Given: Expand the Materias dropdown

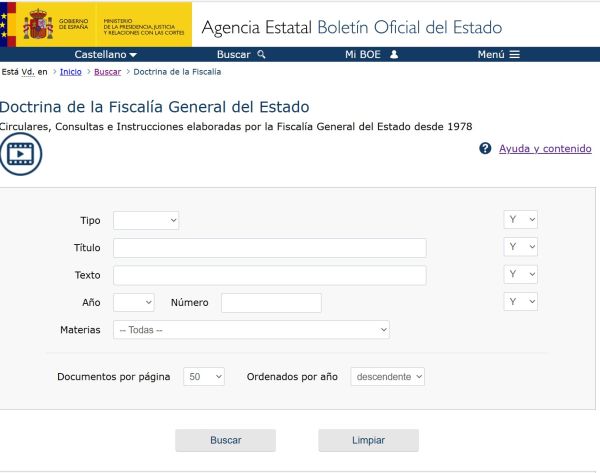Looking at the screenshot, I should pyautogui.click(x=251, y=330).
